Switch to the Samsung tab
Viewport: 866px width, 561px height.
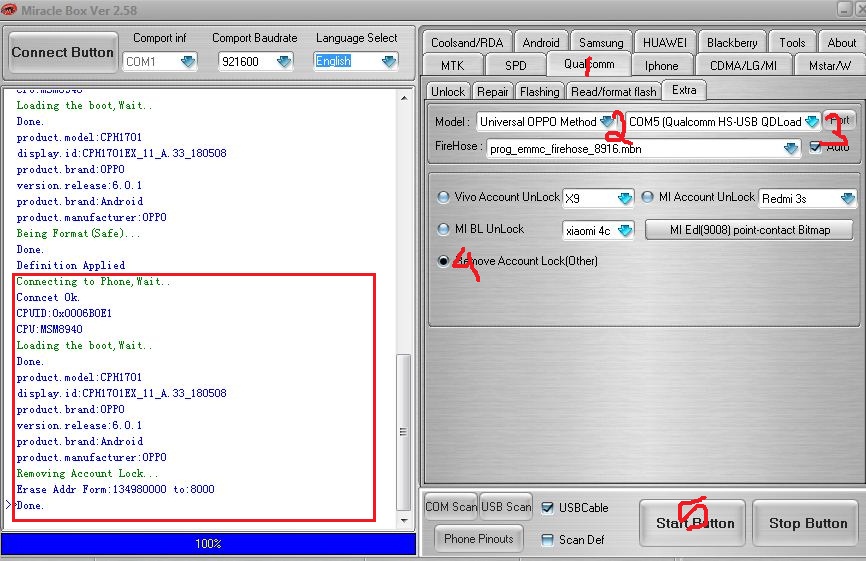(x=601, y=43)
